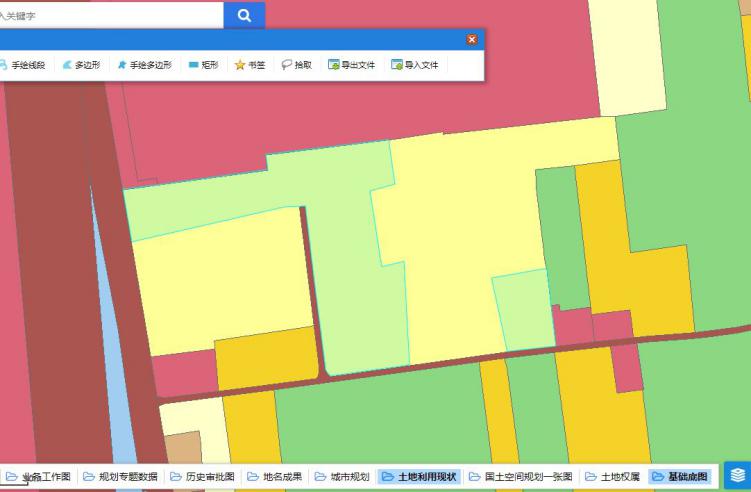Click the blue magnifier search button
The width and height of the screenshot is (751, 492).
(x=244, y=15)
